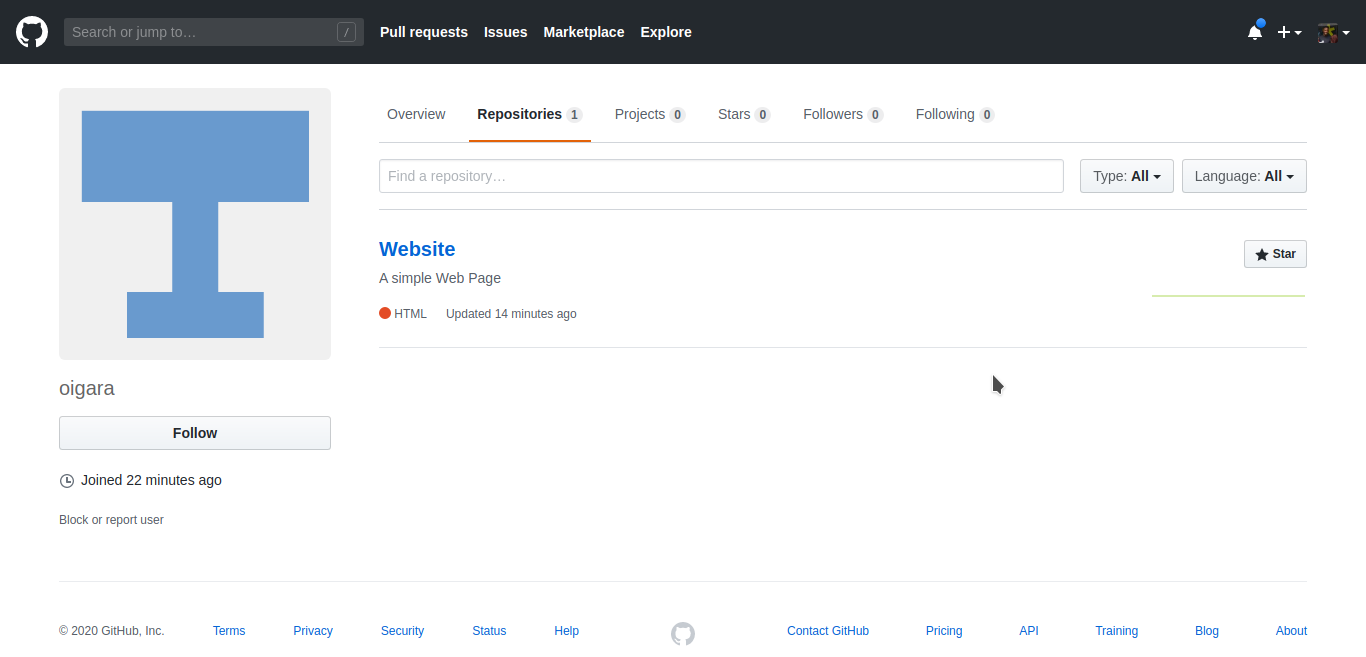Click oigara's large profile picture
This screenshot has width=1366, height=657.
coord(195,223)
